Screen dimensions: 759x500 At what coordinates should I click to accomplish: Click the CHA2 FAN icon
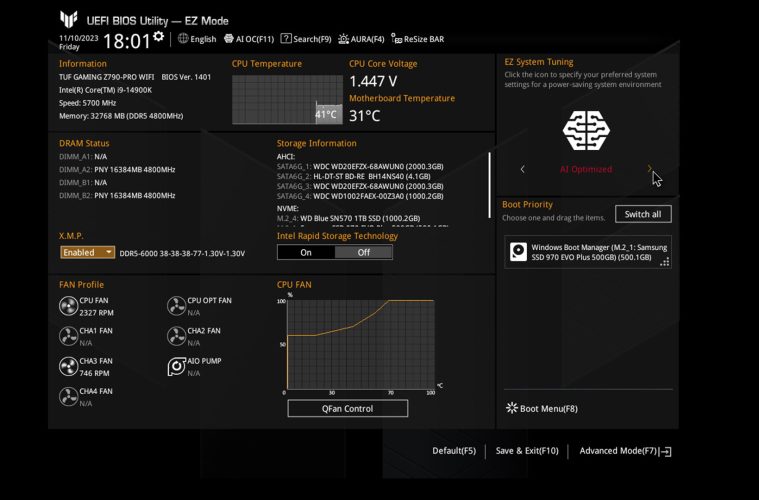176,336
